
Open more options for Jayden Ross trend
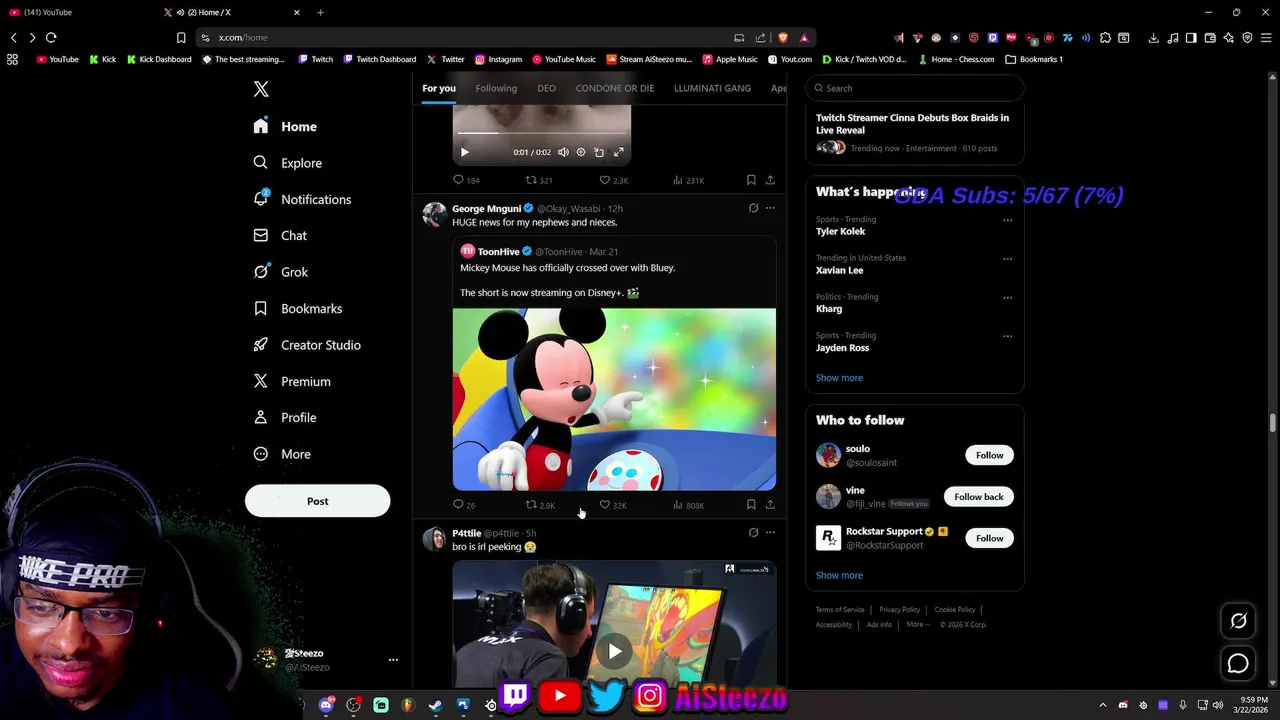[1007, 336]
